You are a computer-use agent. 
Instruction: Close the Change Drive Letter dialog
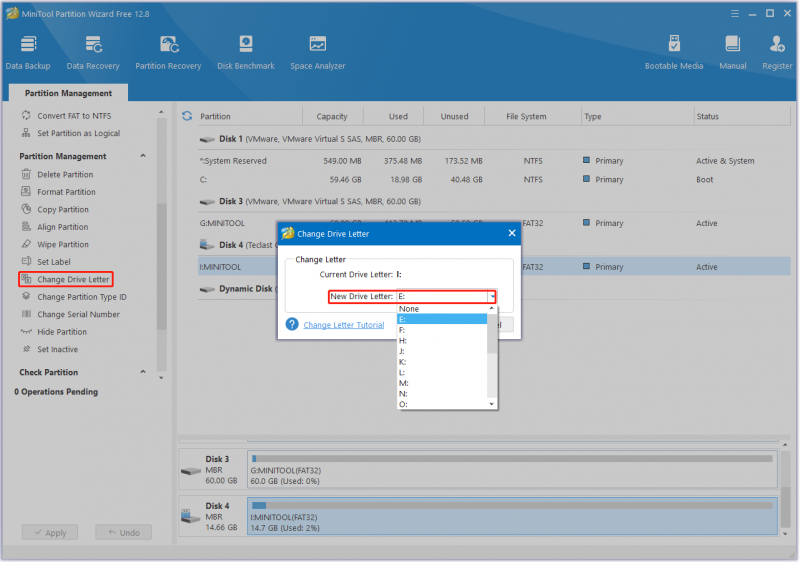(x=512, y=233)
